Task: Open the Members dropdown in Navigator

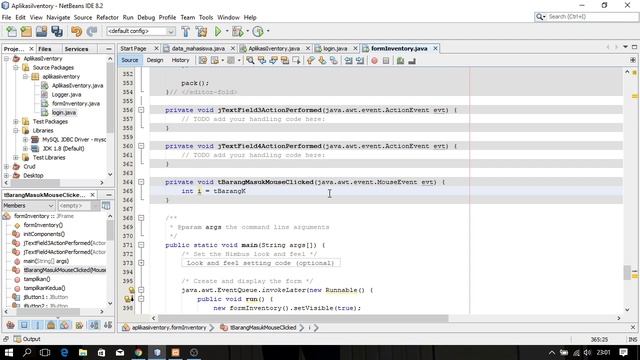Action: pos(28,206)
